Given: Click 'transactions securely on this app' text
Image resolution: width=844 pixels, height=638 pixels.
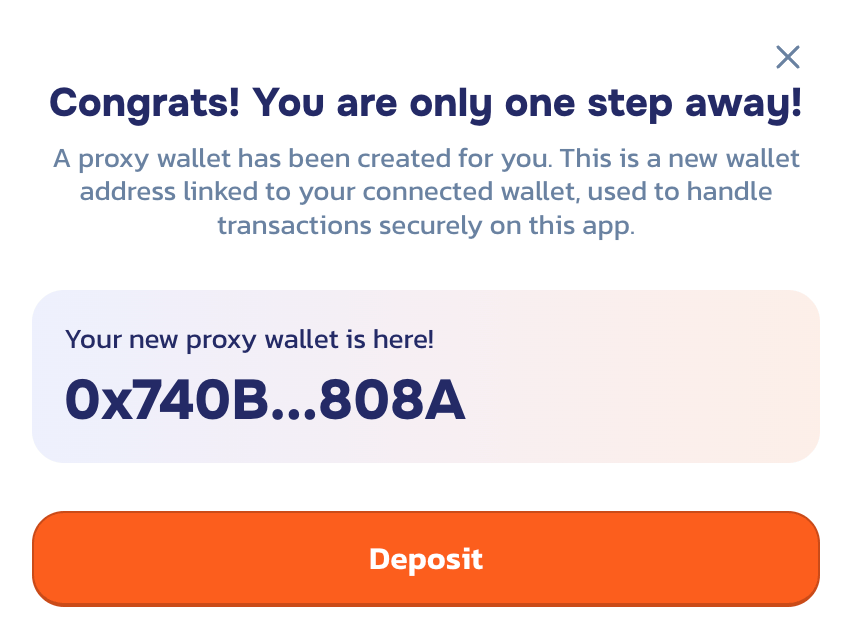Looking at the screenshot, I should coord(425,225).
